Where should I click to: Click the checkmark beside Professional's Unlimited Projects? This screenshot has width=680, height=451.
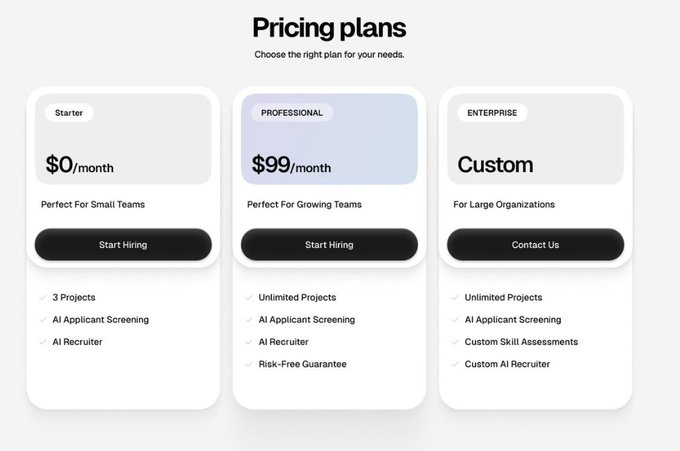point(249,297)
